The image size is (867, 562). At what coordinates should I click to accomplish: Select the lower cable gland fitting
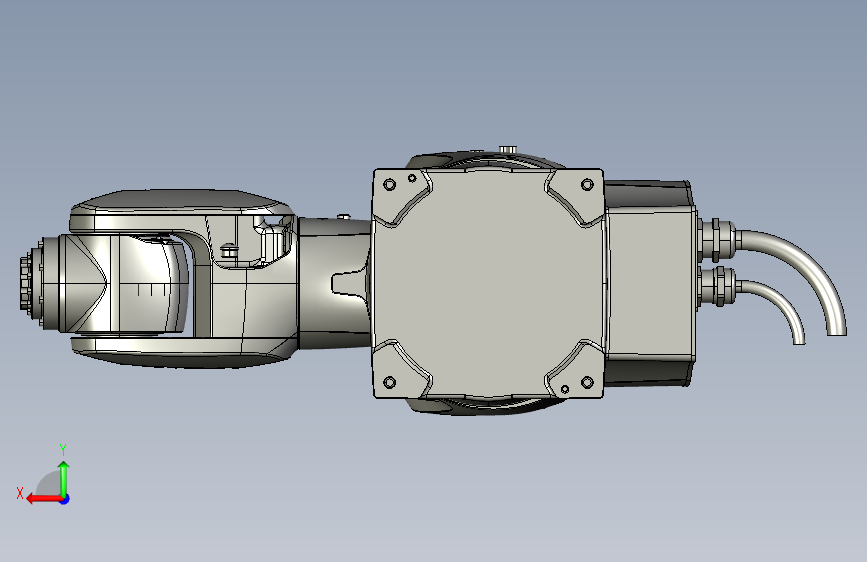(717, 287)
